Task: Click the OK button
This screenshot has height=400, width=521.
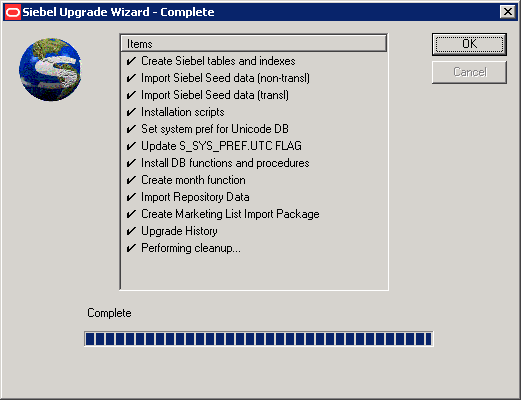Action: point(469,44)
